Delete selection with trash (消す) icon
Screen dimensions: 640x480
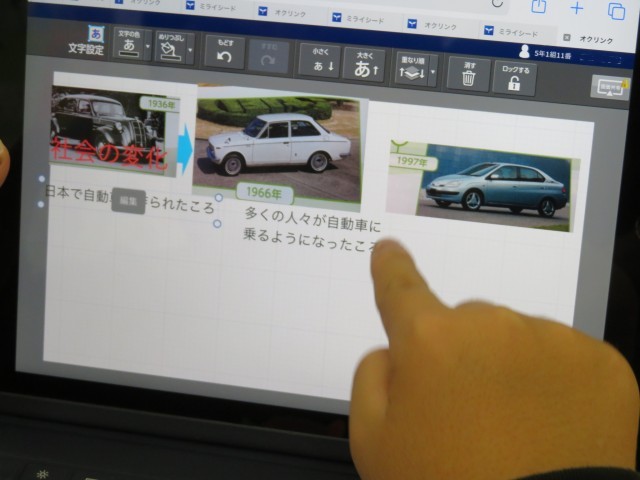pos(468,73)
